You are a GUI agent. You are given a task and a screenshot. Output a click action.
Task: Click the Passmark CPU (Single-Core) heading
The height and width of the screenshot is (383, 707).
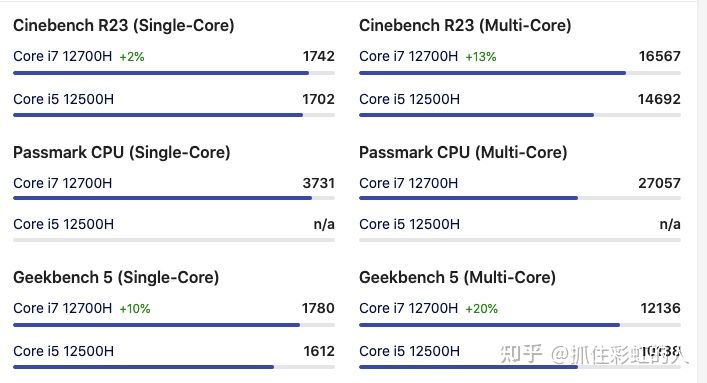pyautogui.click(x=122, y=153)
